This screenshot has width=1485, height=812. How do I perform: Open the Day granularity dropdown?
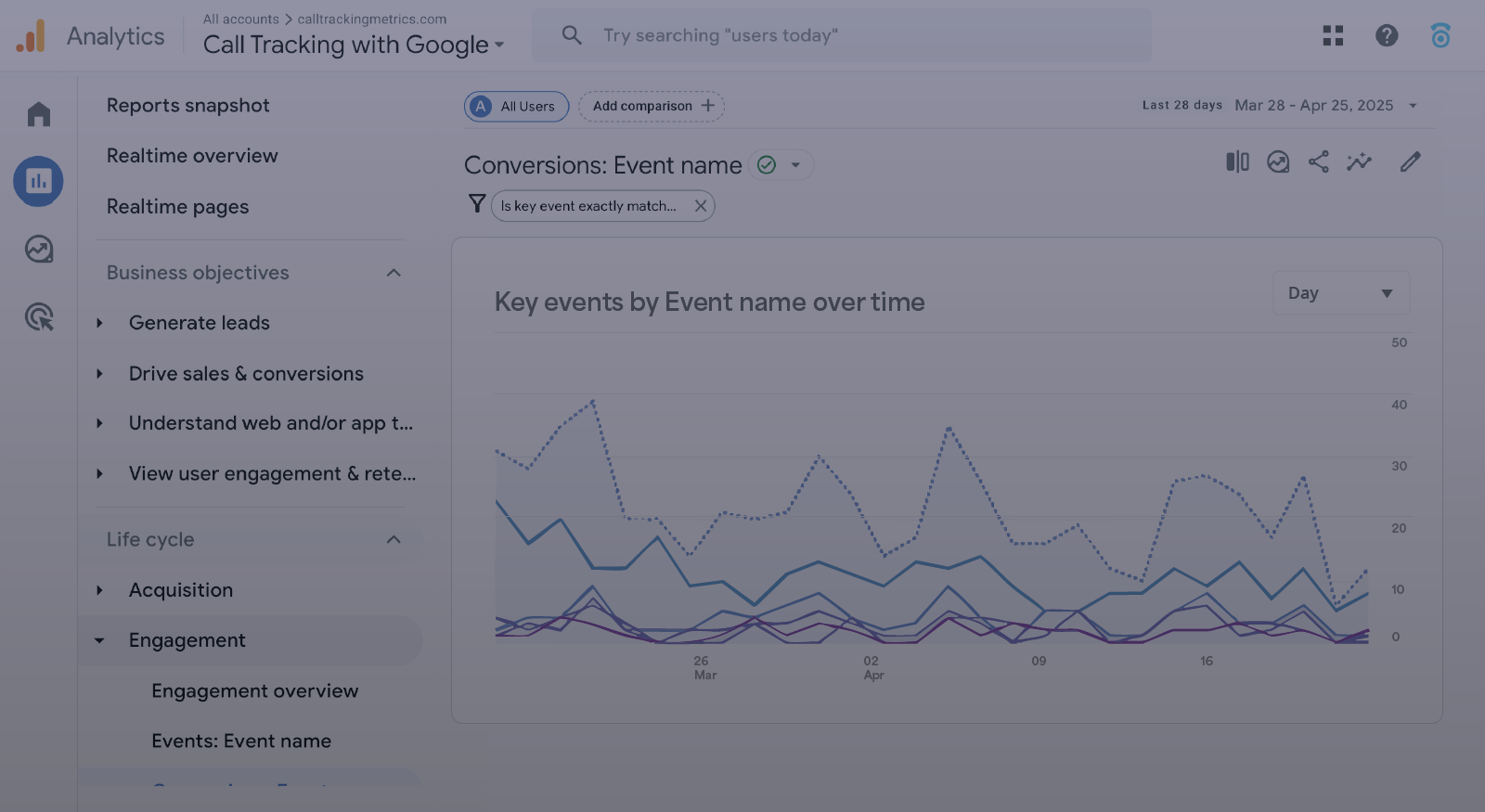tap(1340, 293)
